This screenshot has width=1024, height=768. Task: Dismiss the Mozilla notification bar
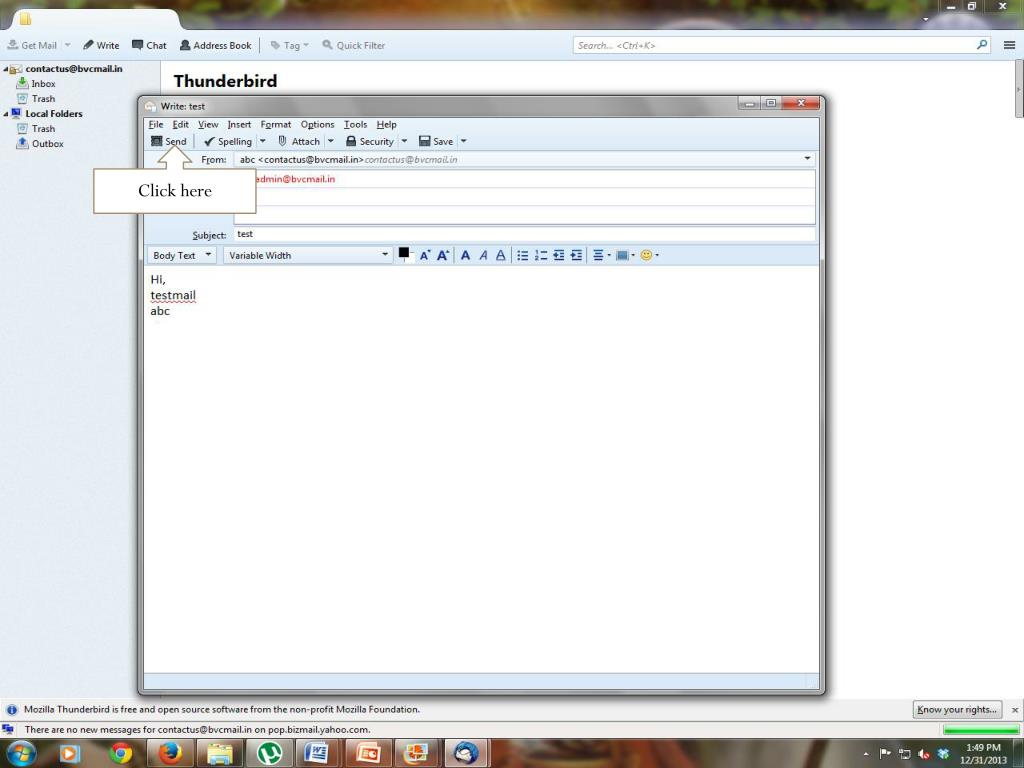[1014, 709]
